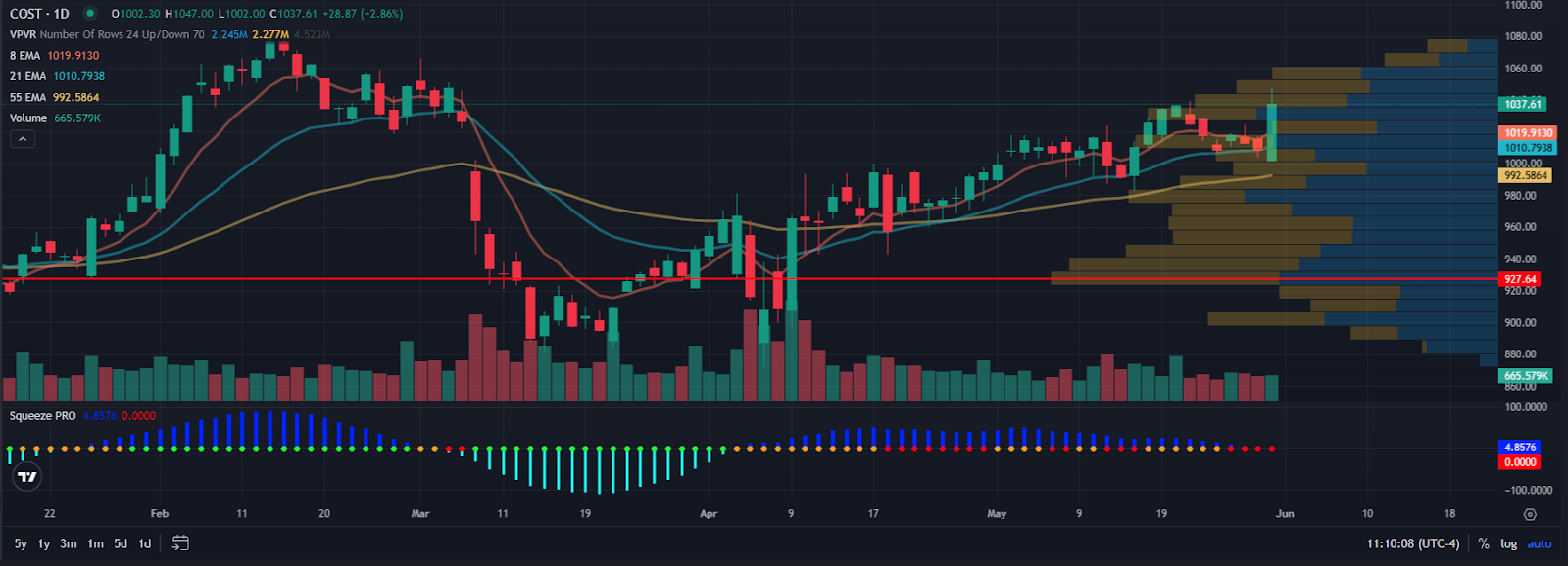
Task: Click the 900.00 price scale label
Action: pyautogui.click(x=1520, y=322)
